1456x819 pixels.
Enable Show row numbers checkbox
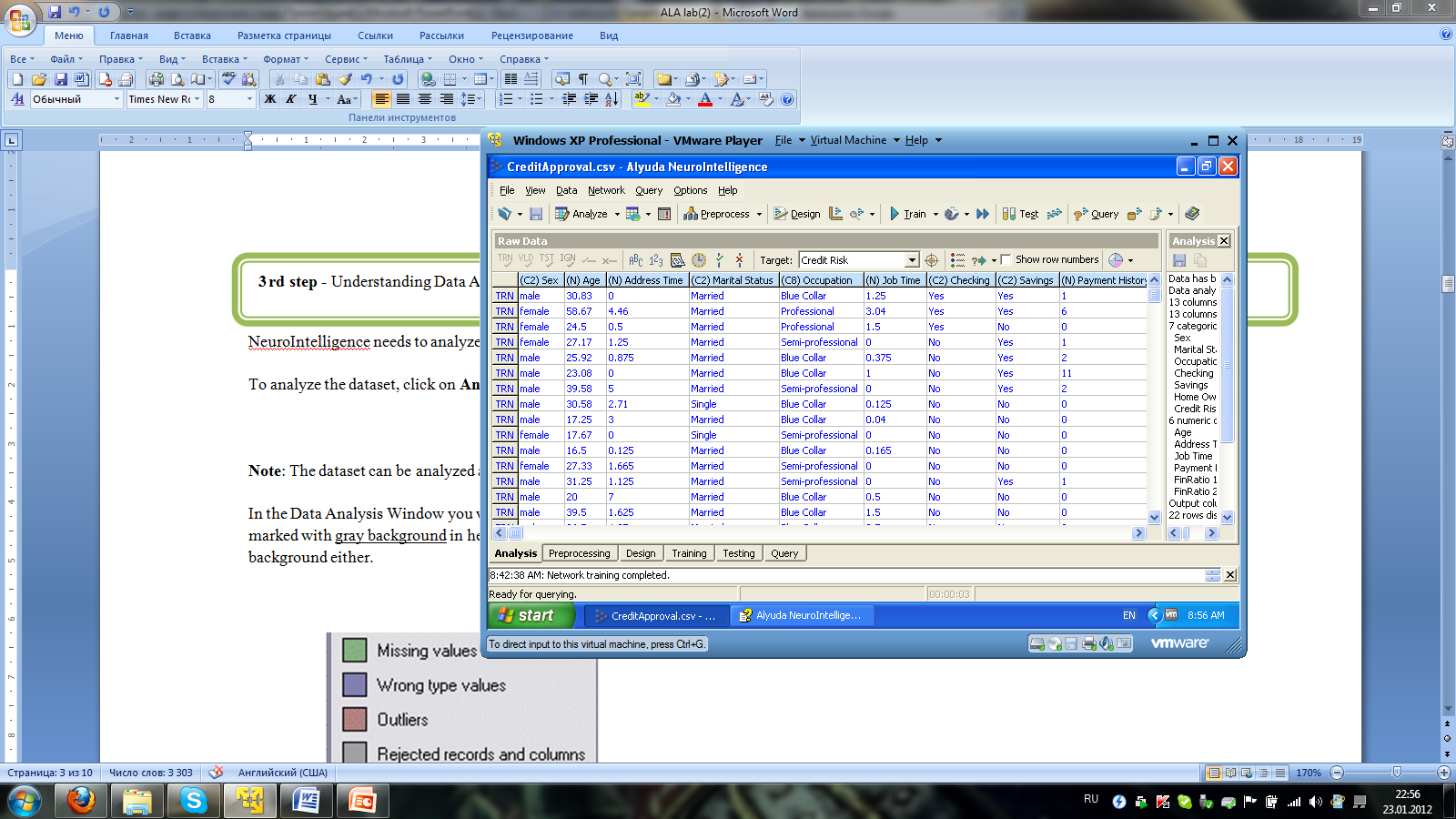pos(1006,259)
